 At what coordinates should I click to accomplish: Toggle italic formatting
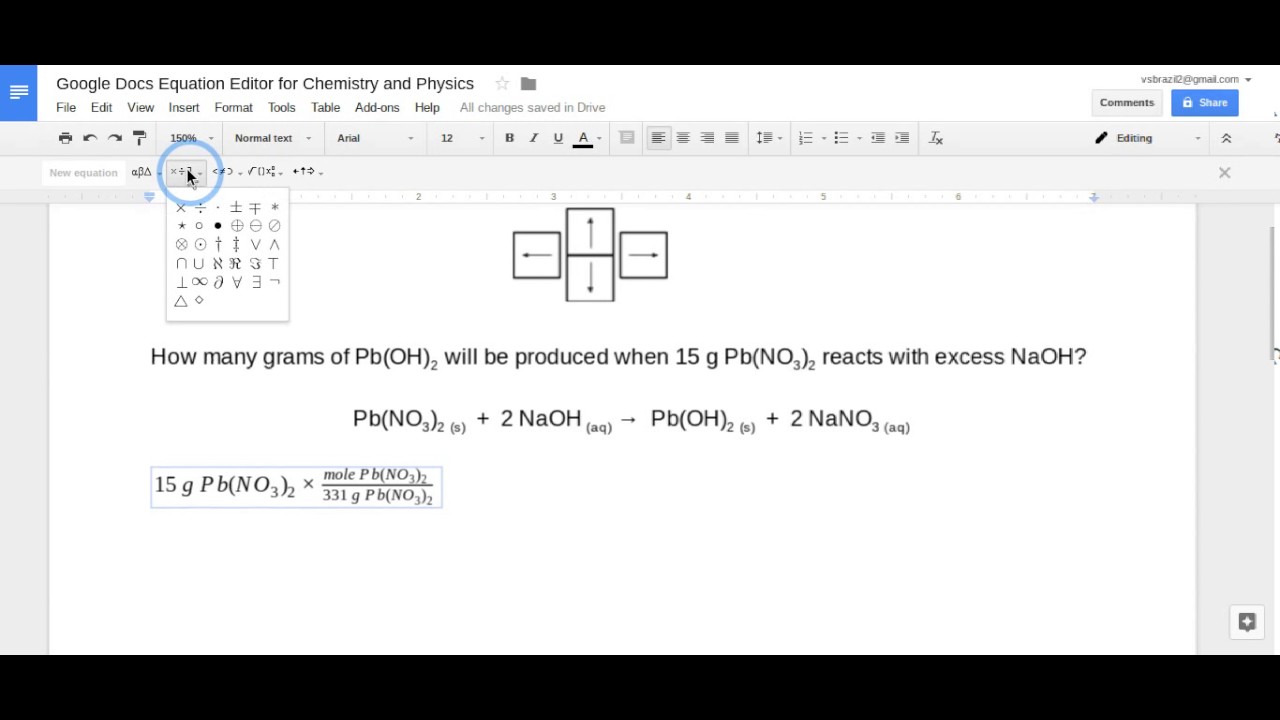click(x=533, y=138)
